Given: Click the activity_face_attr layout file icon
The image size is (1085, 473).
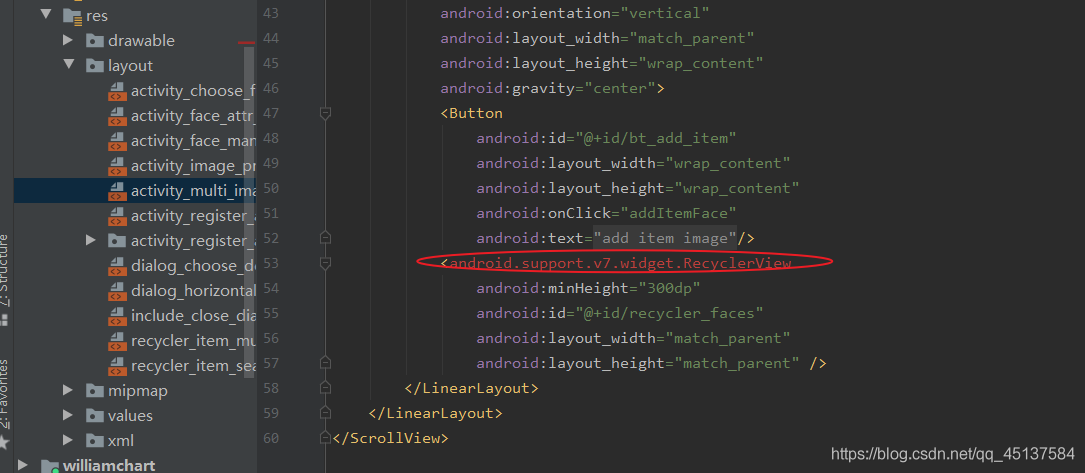Looking at the screenshot, I should pyautogui.click(x=117, y=116).
